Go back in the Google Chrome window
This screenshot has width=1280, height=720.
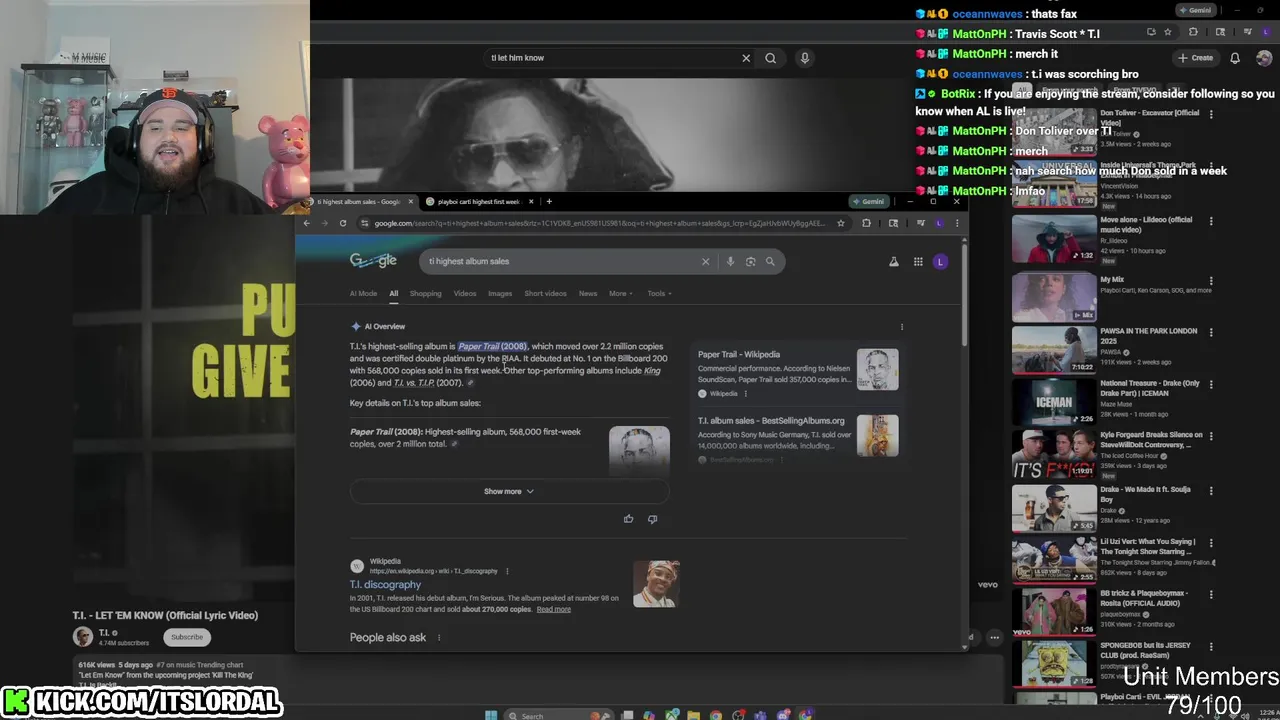[307, 223]
